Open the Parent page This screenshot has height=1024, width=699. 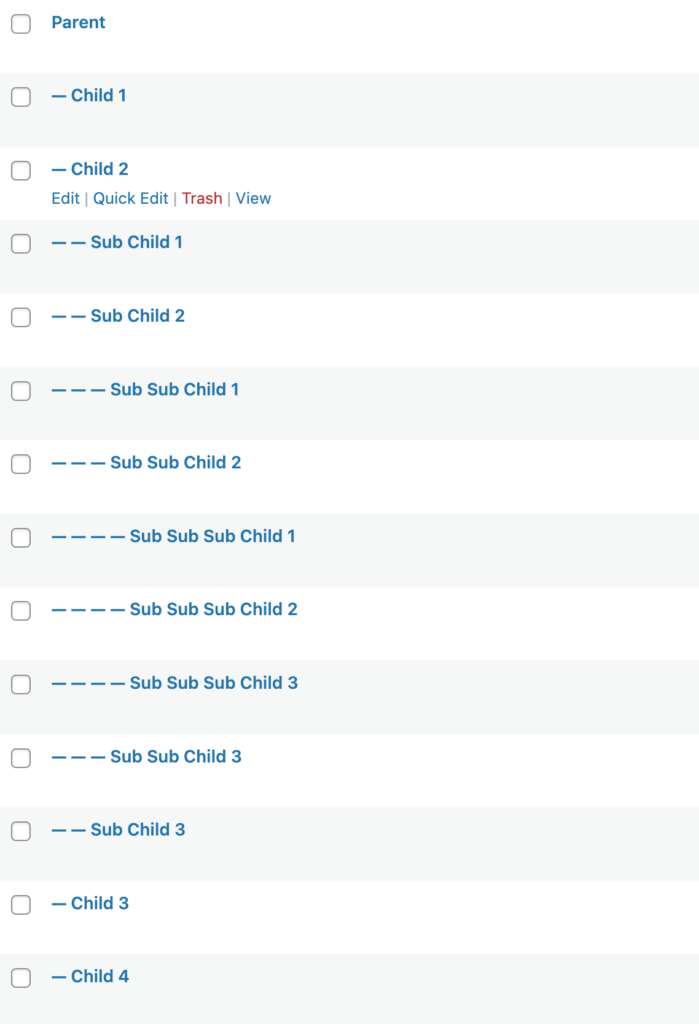click(78, 23)
